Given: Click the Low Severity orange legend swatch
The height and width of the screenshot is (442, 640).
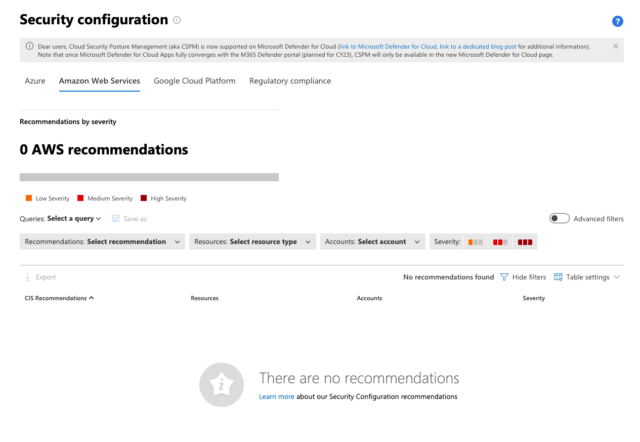Looking at the screenshot, I should click(x=29, y=198).
